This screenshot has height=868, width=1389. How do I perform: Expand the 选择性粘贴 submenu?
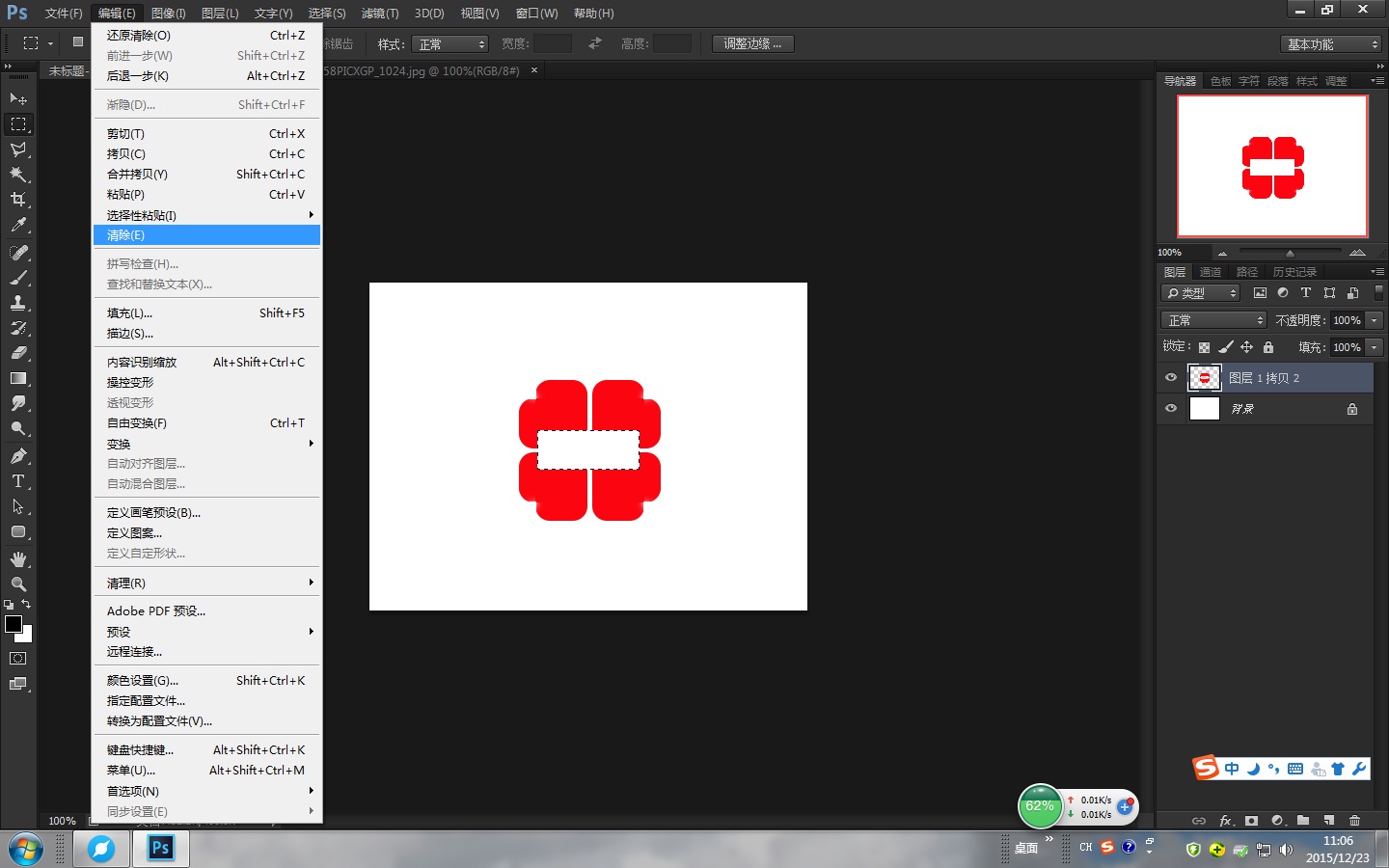(207, 215)
